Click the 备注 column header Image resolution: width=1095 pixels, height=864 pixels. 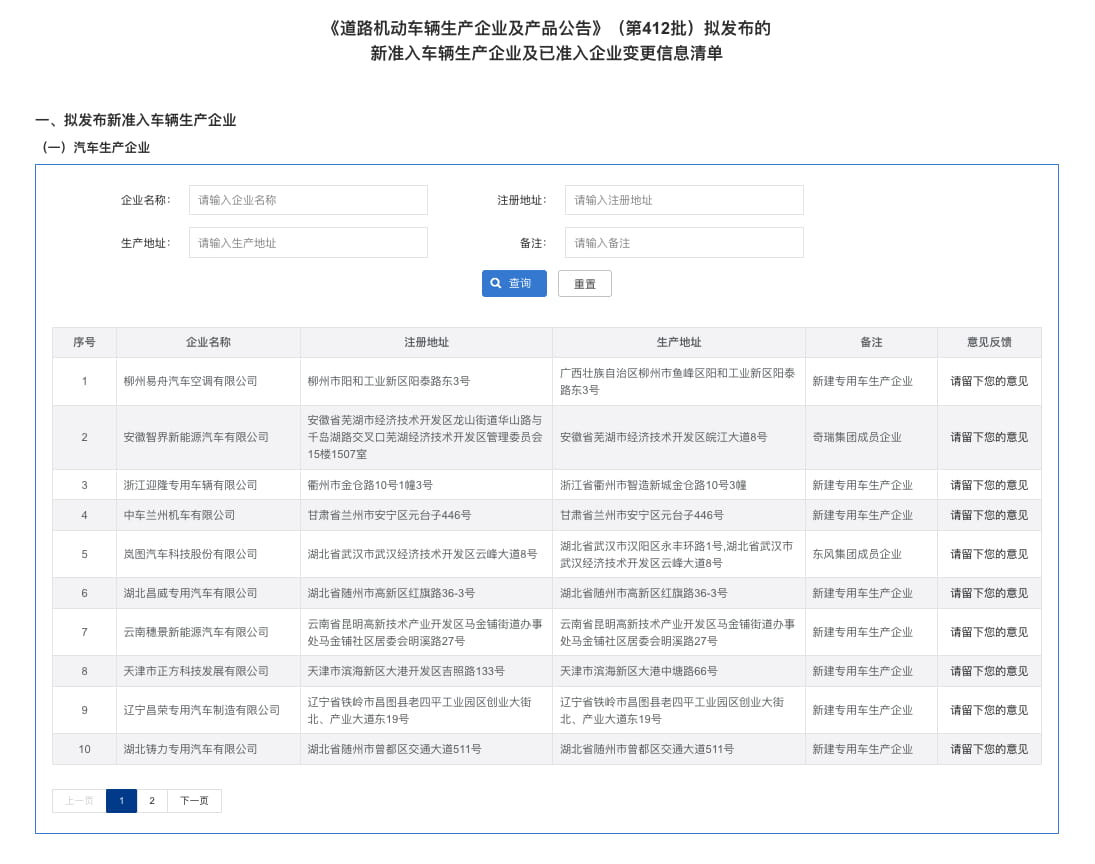(x=871, y=342)
